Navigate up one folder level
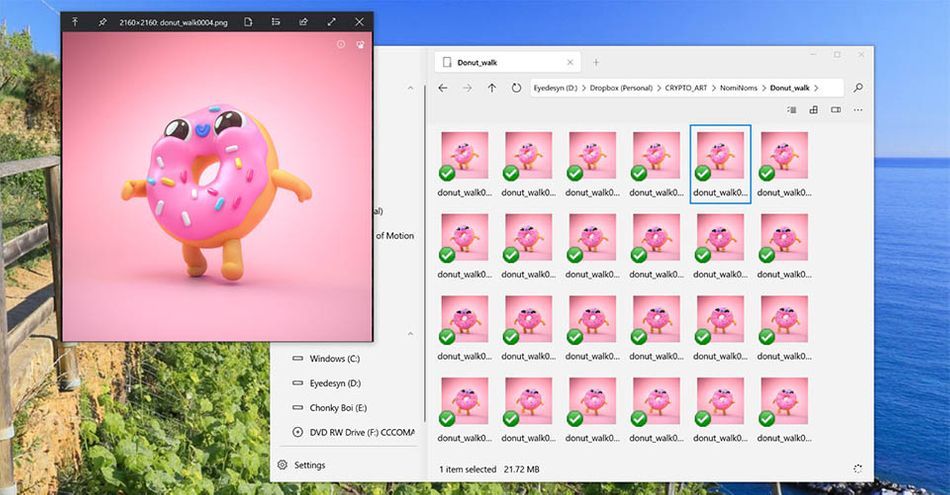Viewport: 950px width, 495px height. click(492, 88)
